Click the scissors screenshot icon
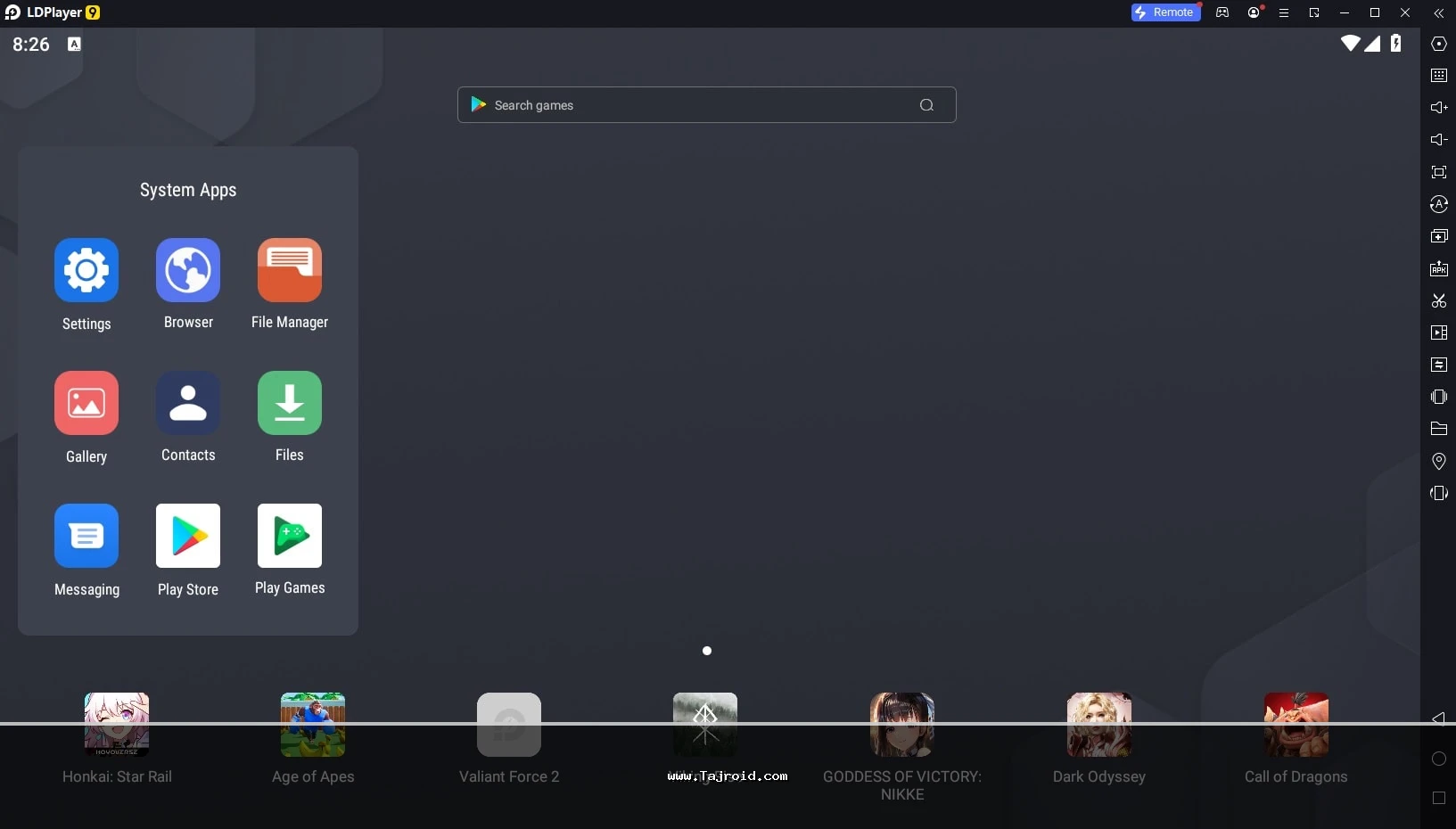1456x829 pixels. tap(1438, 300)
